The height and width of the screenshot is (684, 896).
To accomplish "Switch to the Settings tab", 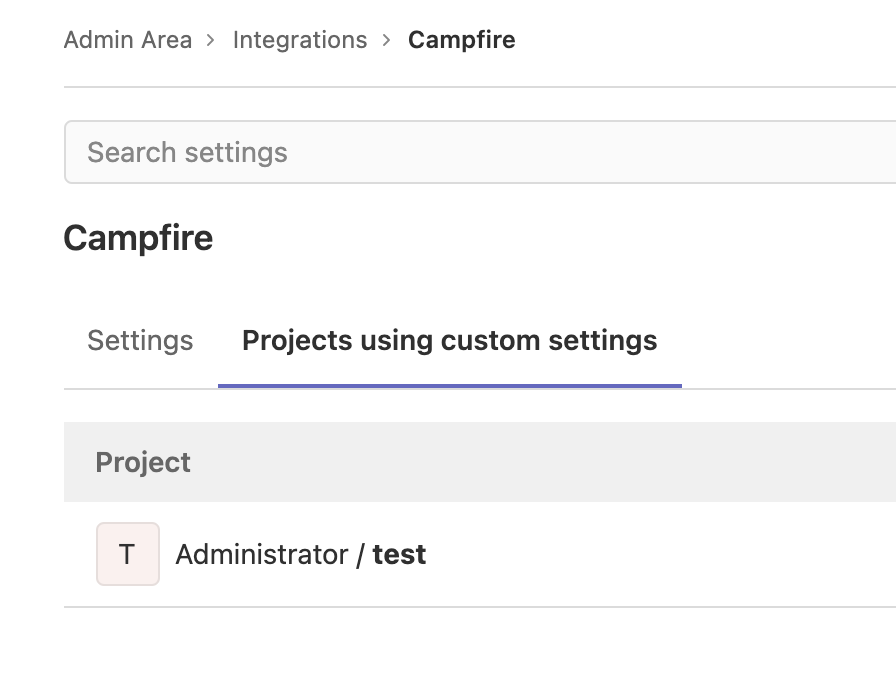I will point(139,340).
